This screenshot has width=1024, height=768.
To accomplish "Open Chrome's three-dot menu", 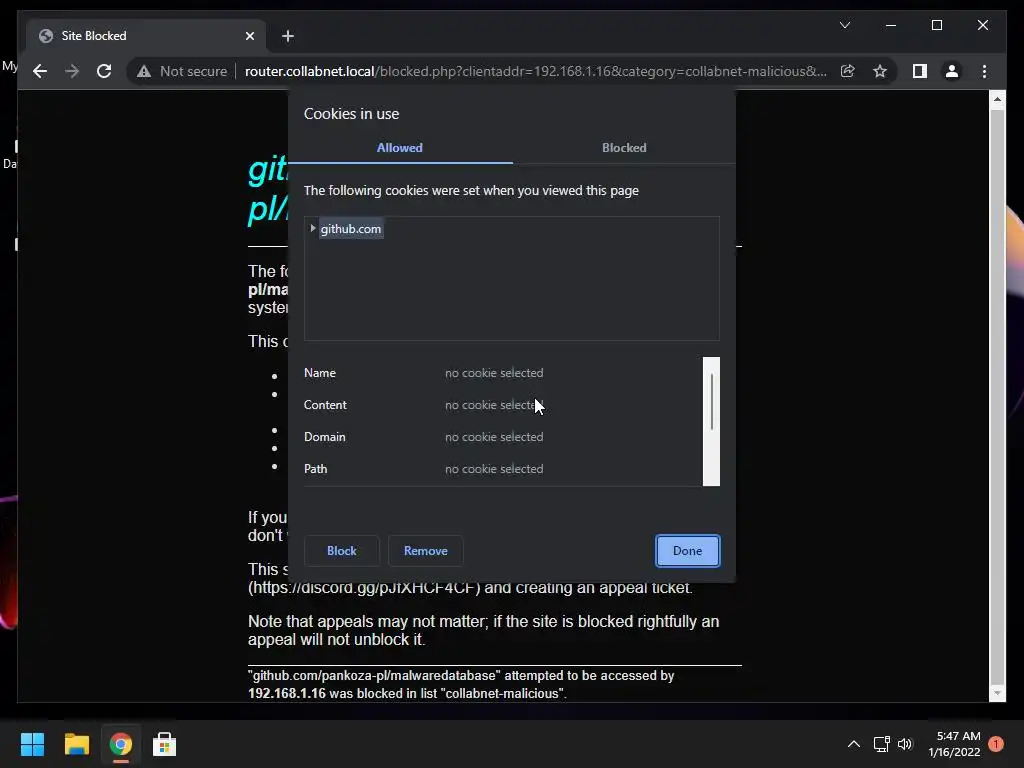I will [985, 71].
